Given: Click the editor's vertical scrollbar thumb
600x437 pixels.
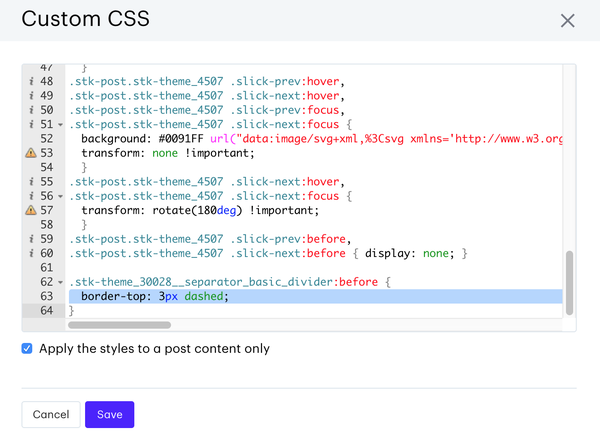Looking at the screenshot, I should (570, 283).
